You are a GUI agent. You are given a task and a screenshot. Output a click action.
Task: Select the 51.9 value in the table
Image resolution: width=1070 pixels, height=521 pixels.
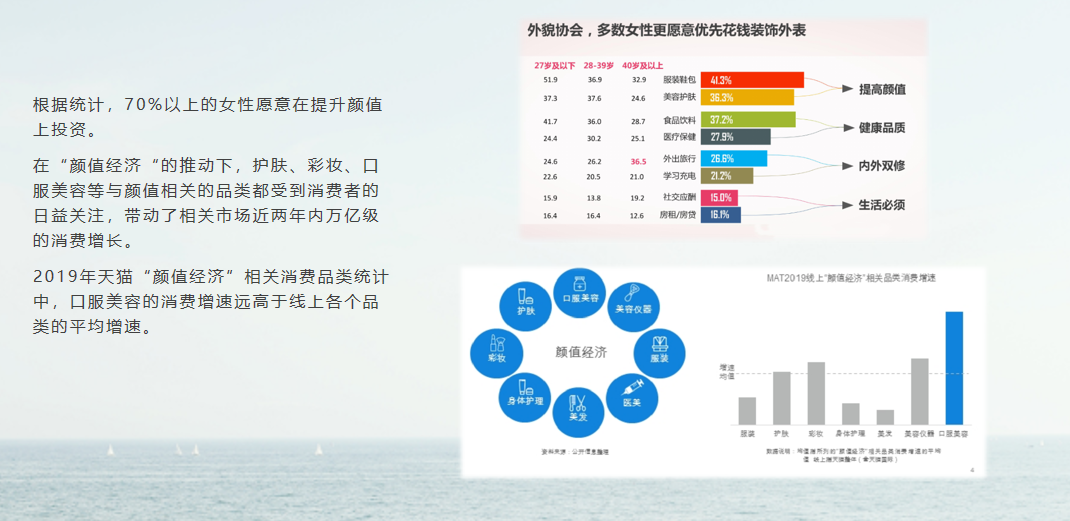550,80
